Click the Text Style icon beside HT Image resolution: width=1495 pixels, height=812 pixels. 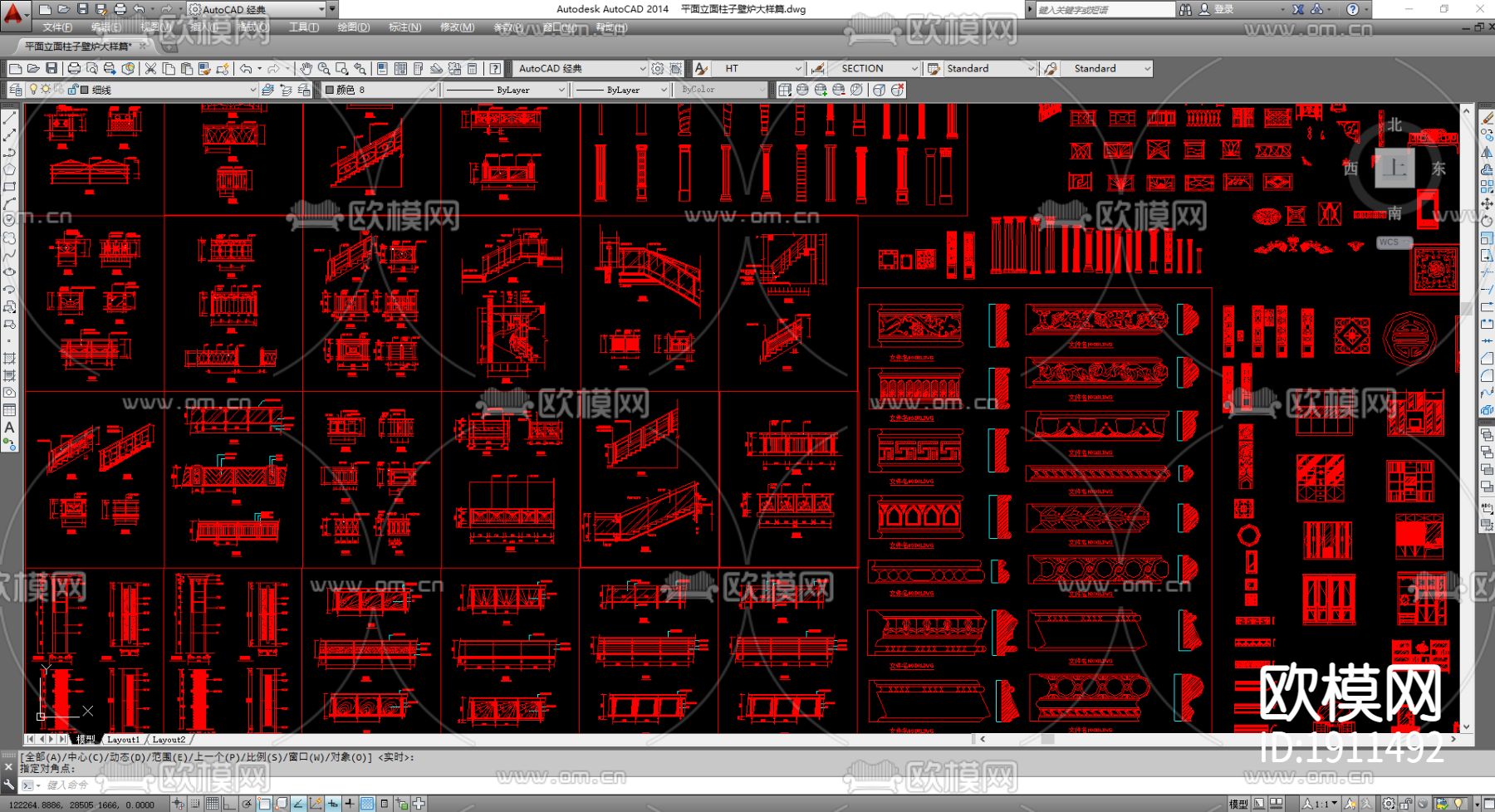(x=701, y=68)
